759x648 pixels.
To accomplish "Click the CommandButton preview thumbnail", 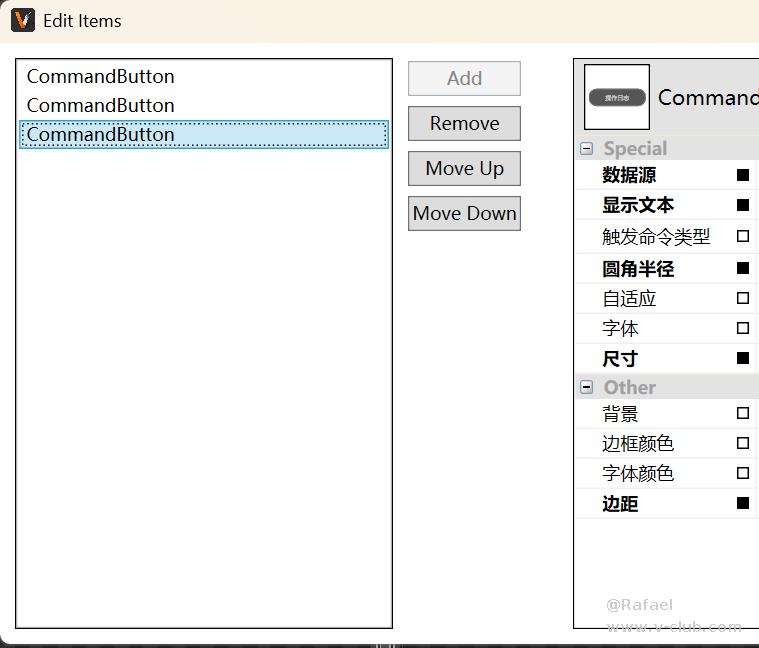I will (617, 97).
